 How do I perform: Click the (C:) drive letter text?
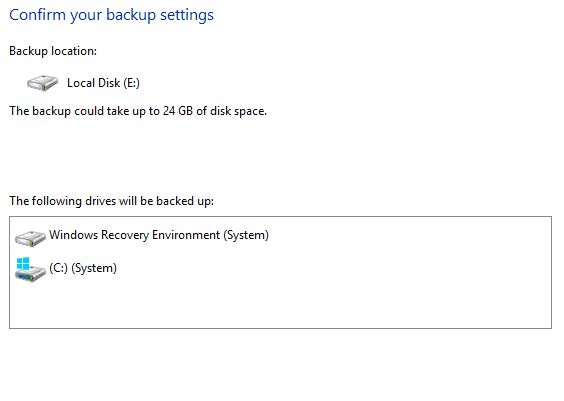[58, 268]
